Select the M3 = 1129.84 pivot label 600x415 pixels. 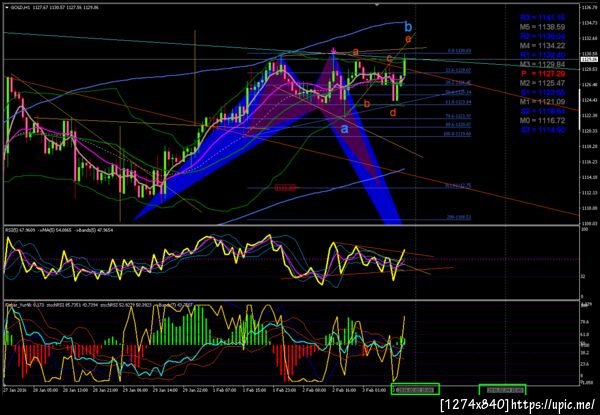542,64
